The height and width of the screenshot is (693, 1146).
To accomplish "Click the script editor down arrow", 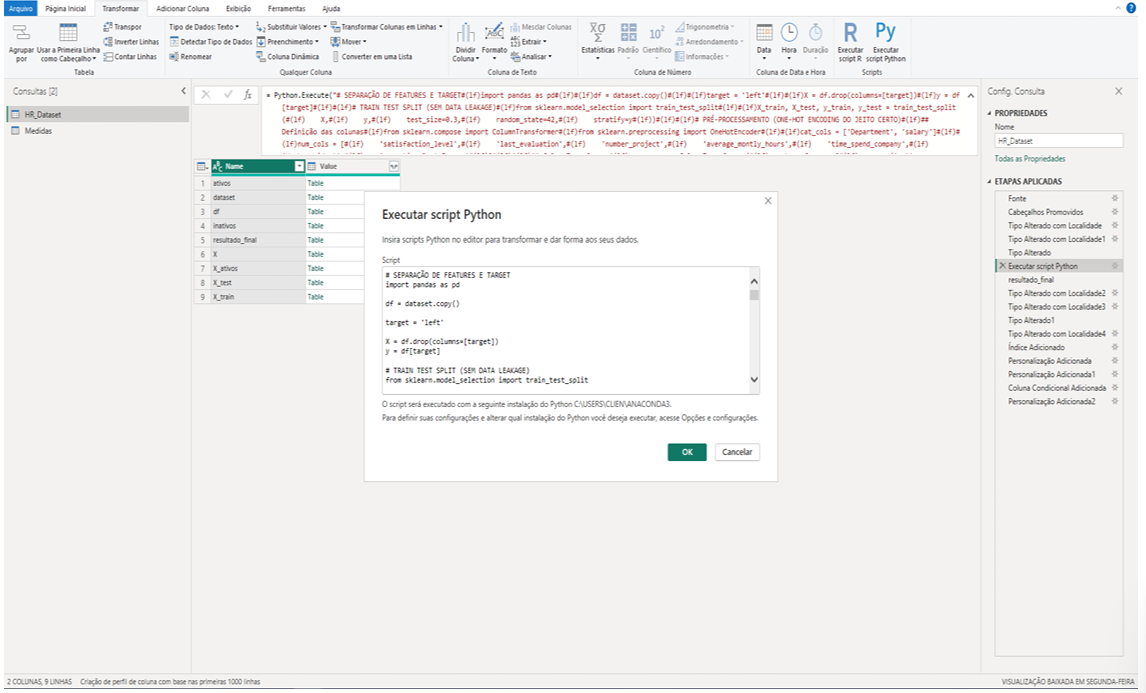I will click(x=754, y=379).
